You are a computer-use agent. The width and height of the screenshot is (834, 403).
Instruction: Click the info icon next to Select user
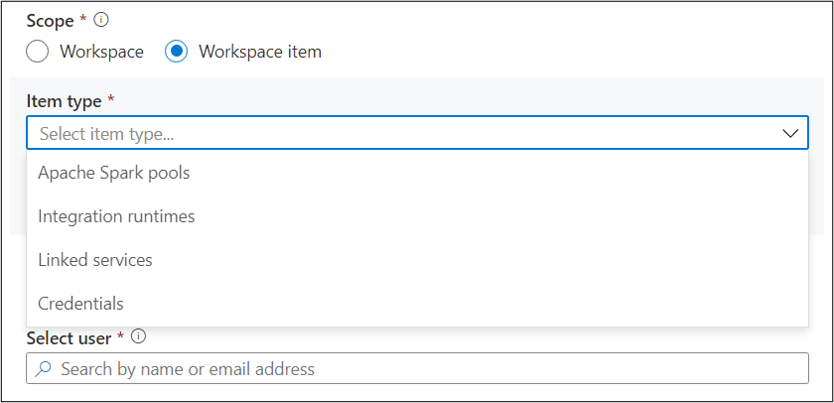[139, 337]
